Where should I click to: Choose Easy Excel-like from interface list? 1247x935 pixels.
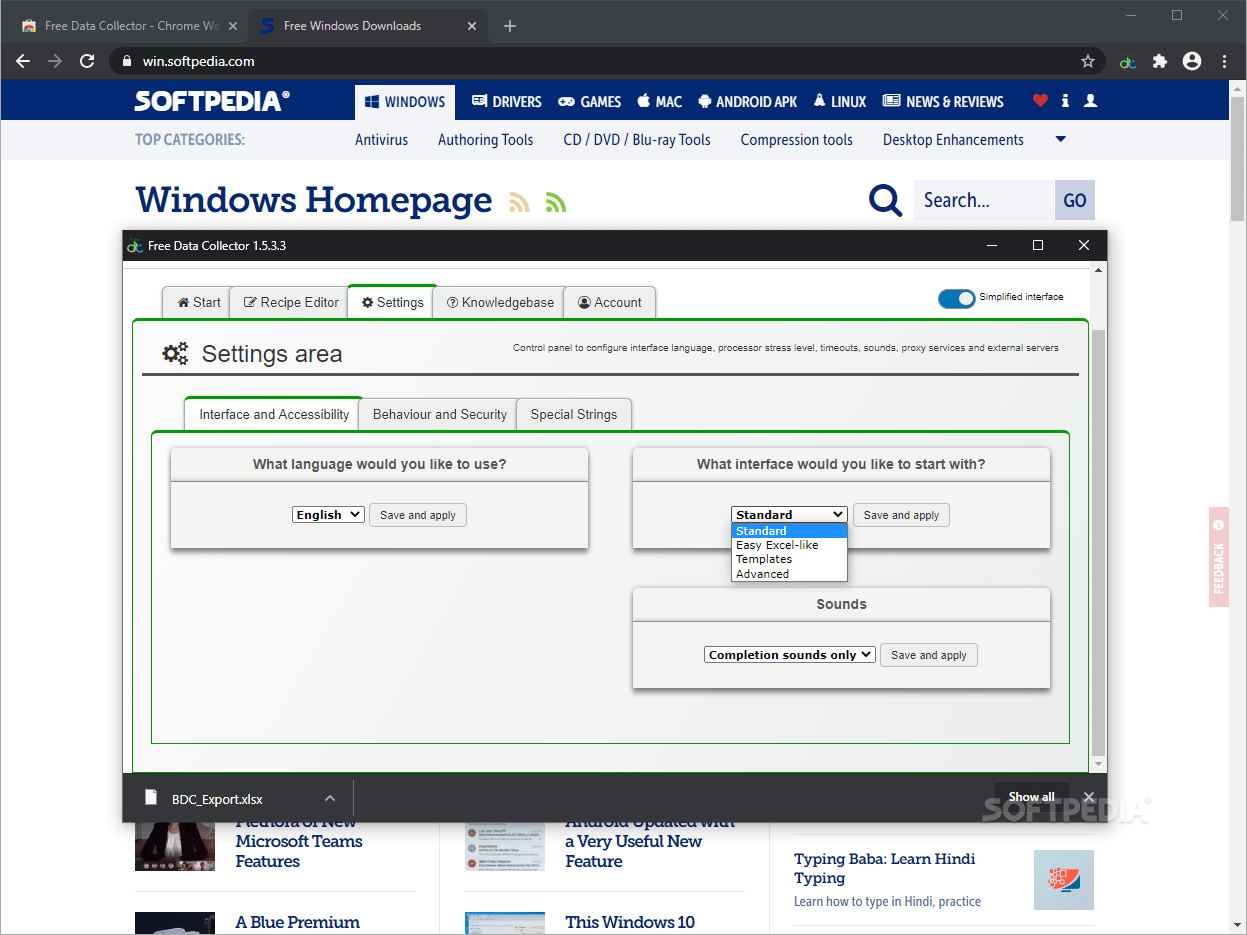click(789, 545)
